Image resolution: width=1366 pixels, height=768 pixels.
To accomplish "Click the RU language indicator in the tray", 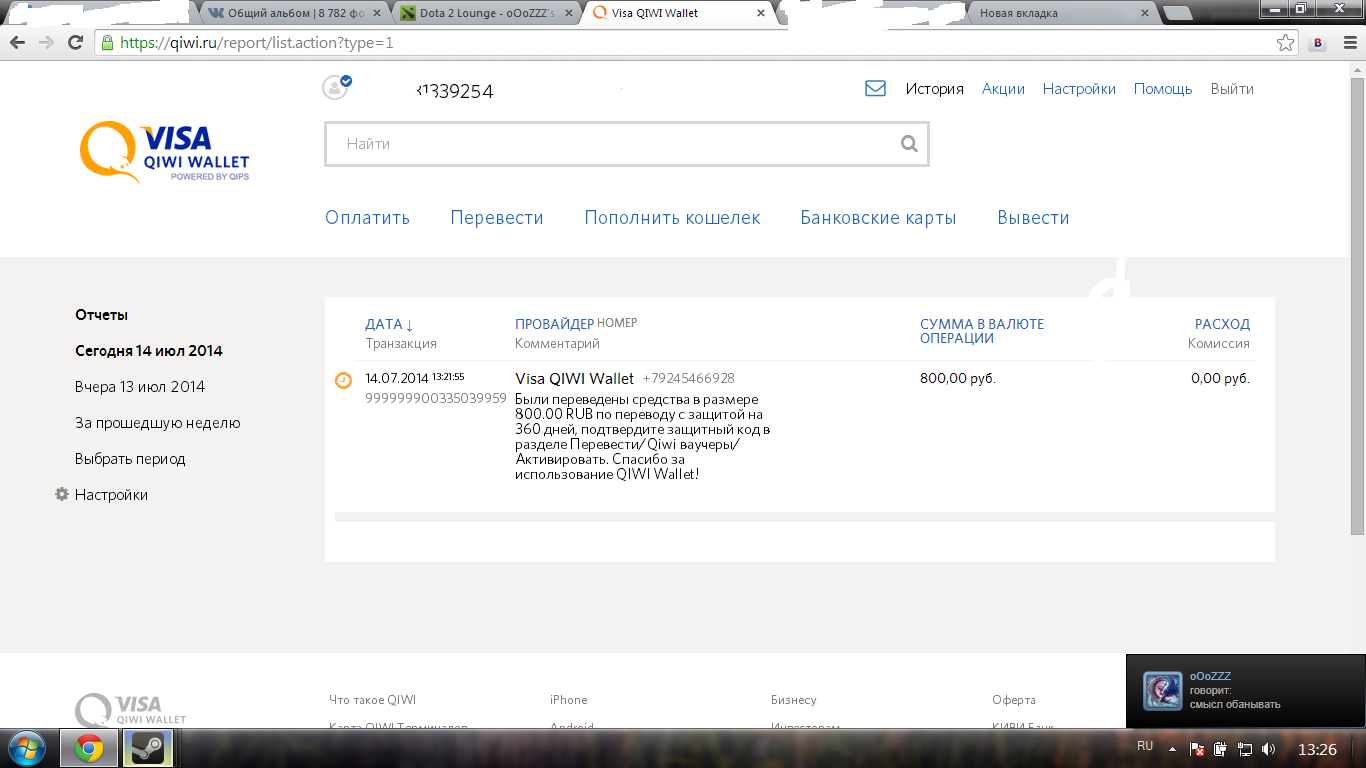I will point(1145,747).
